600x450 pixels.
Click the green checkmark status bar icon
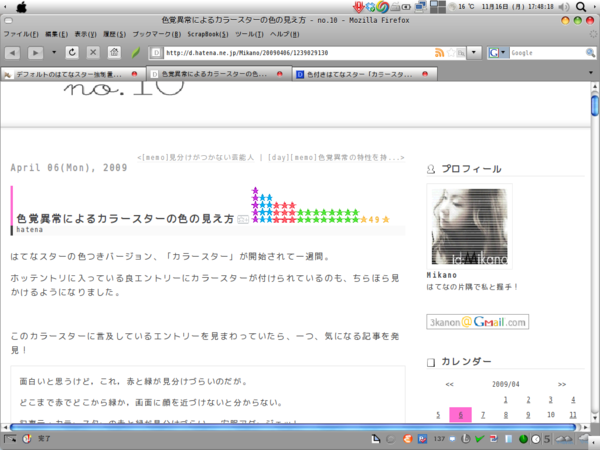click(x=479, y=439)
